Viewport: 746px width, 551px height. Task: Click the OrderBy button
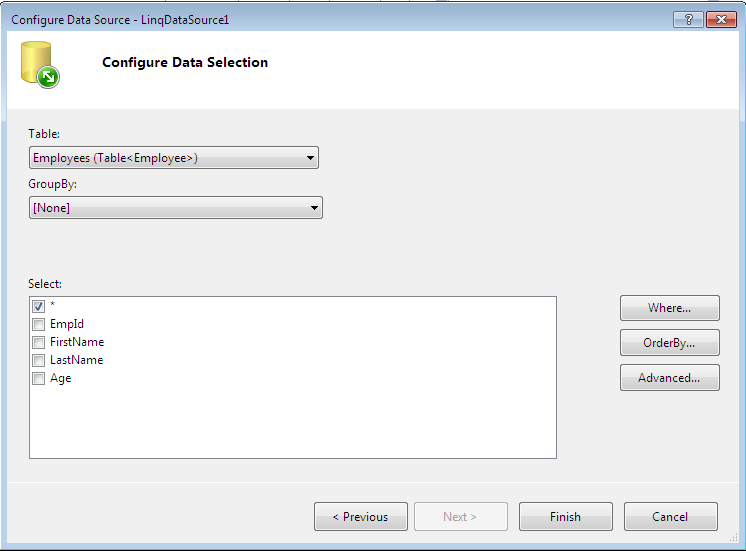click(x=669, y=343)
